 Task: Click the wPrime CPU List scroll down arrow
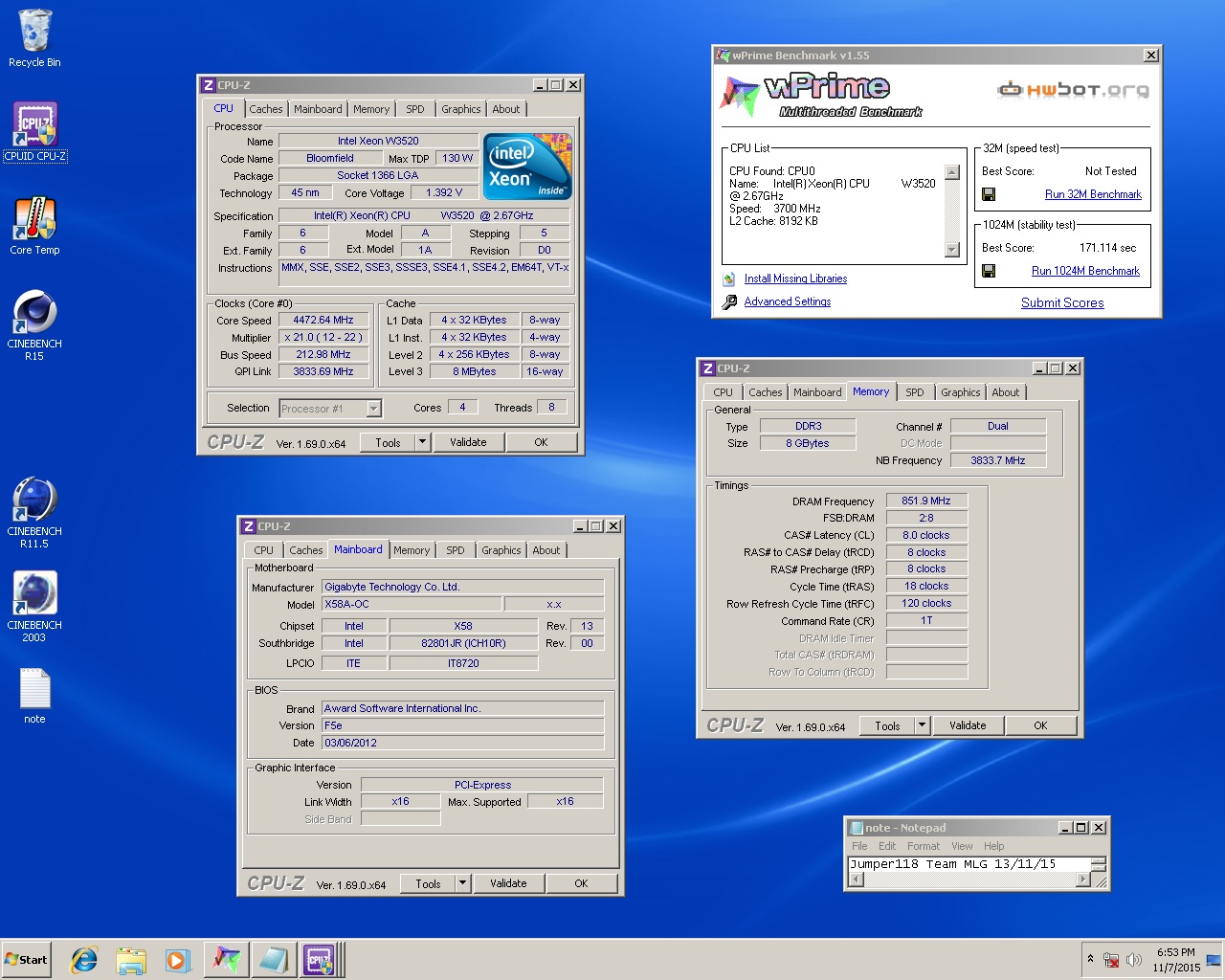951,249
